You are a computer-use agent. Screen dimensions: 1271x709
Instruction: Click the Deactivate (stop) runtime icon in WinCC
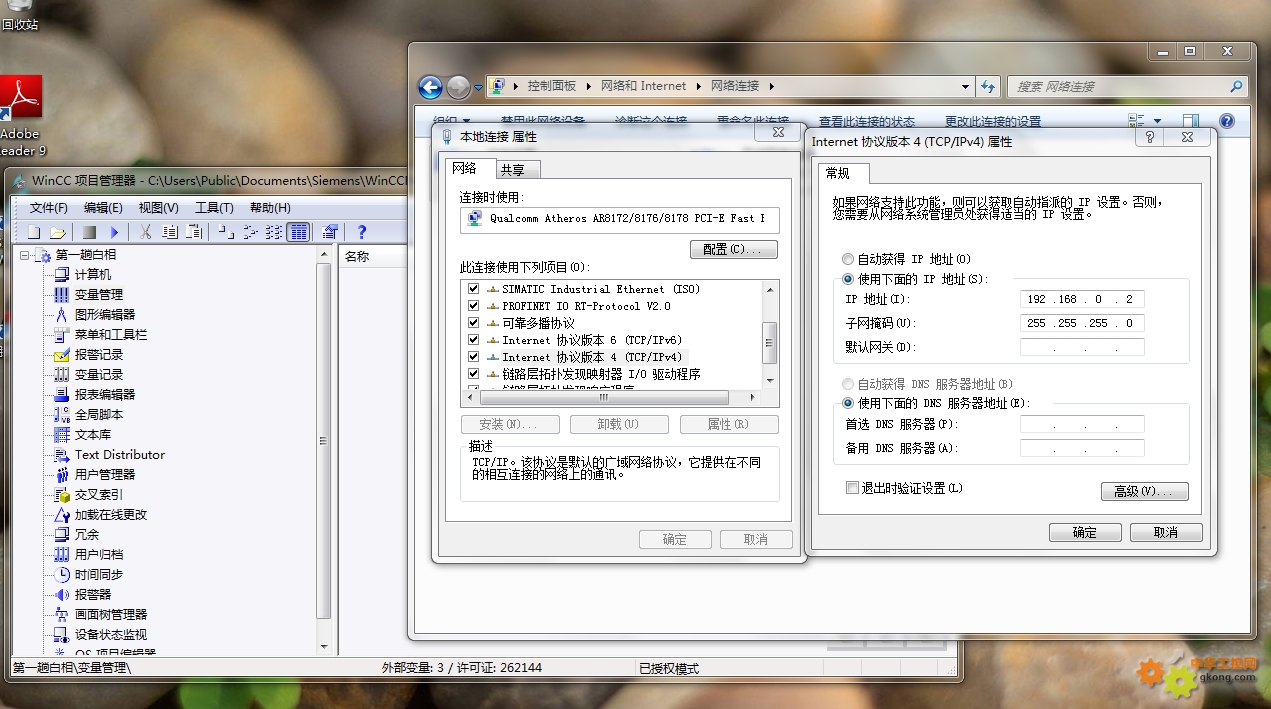coord(89,232)
